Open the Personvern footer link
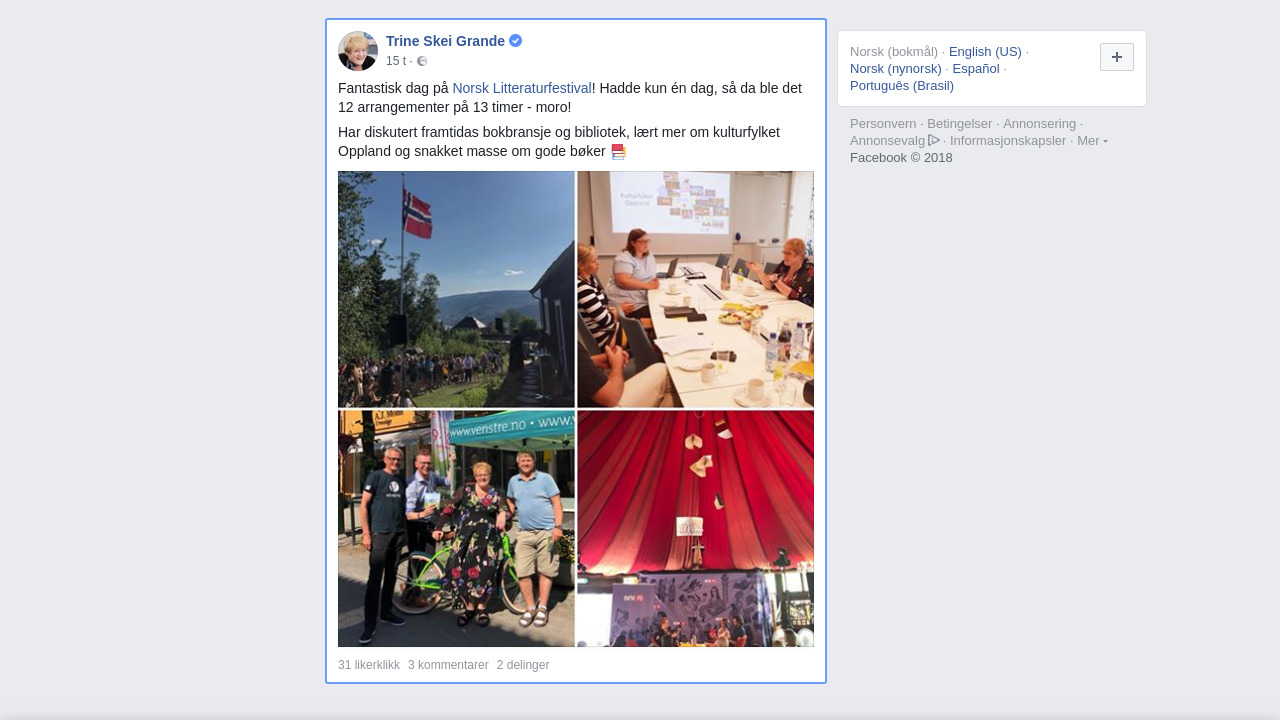 coord(883,124)
